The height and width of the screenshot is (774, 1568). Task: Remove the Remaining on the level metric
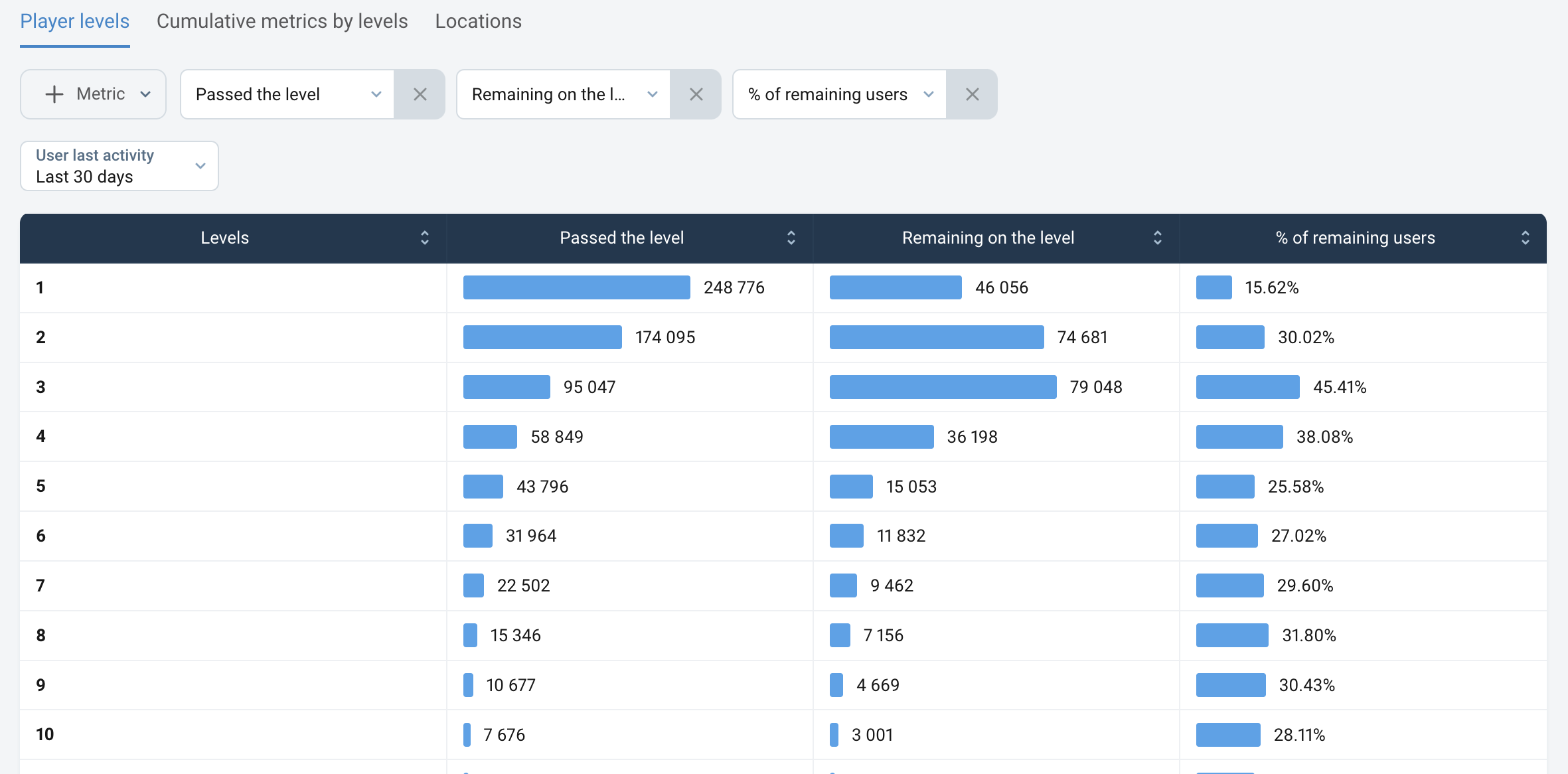pyautogui.click(x=696, y=94)
